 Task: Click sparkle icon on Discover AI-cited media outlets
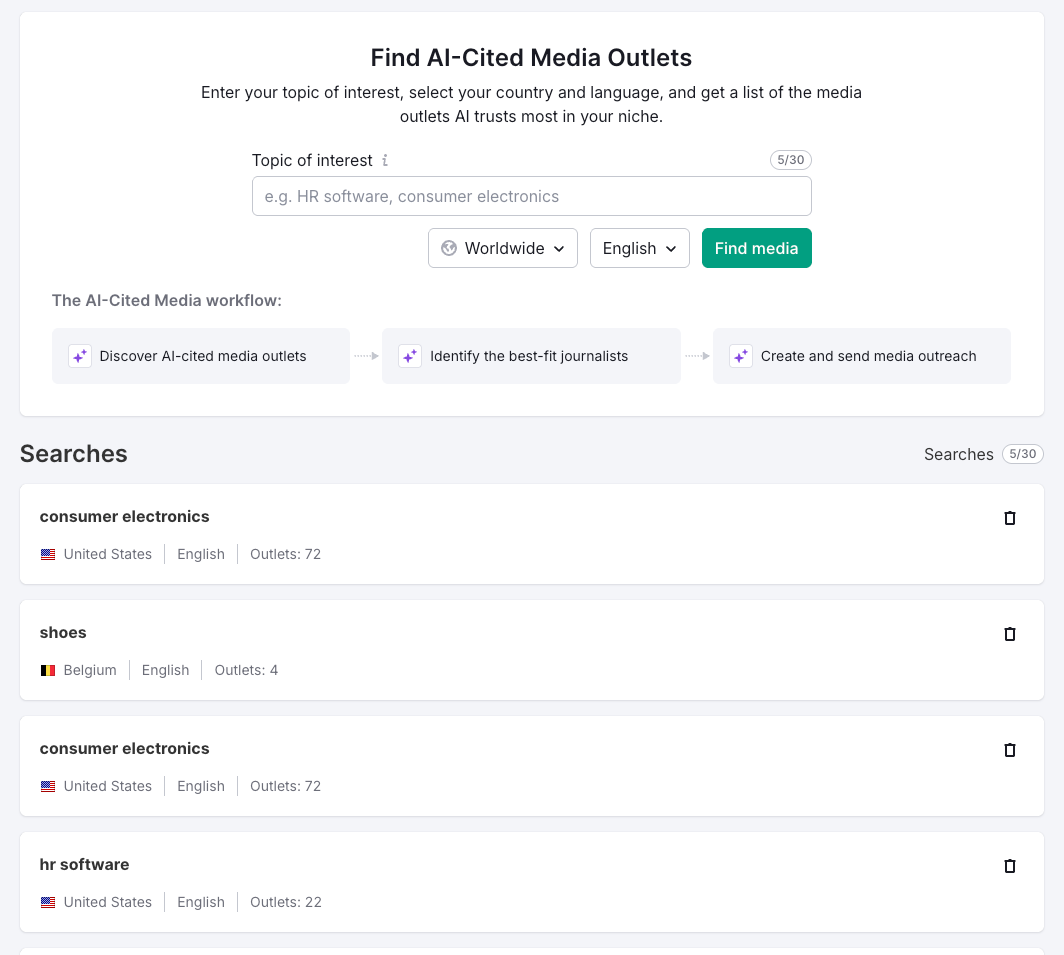80,356
